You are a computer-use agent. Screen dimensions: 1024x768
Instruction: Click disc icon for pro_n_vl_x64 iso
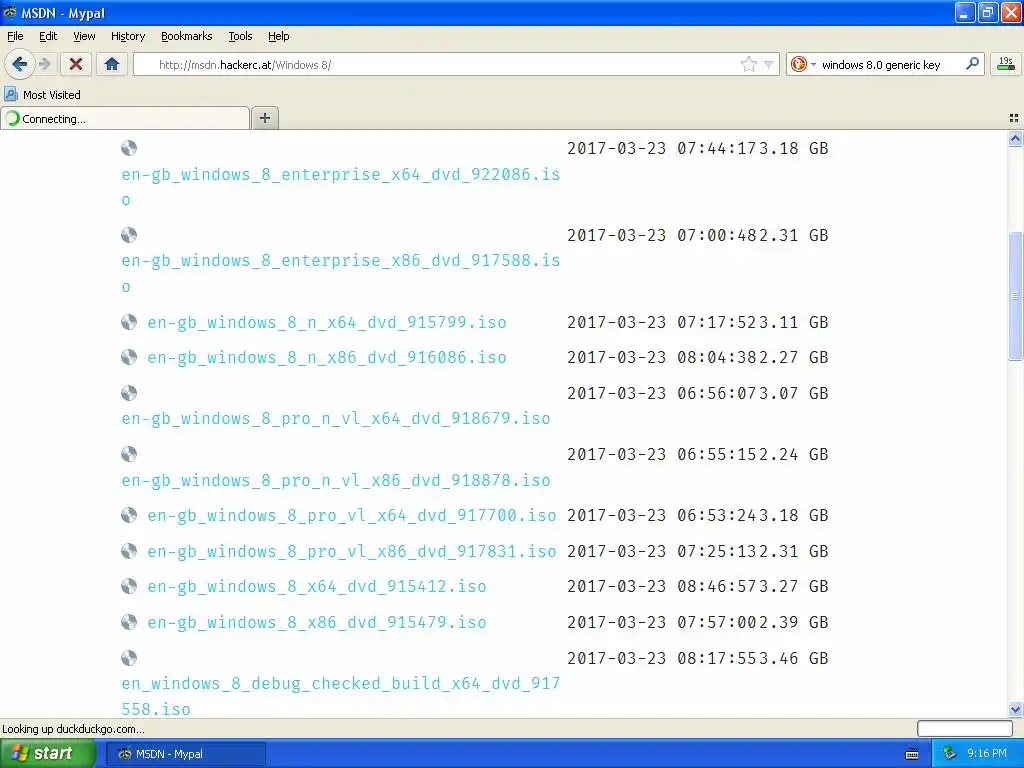129,393
